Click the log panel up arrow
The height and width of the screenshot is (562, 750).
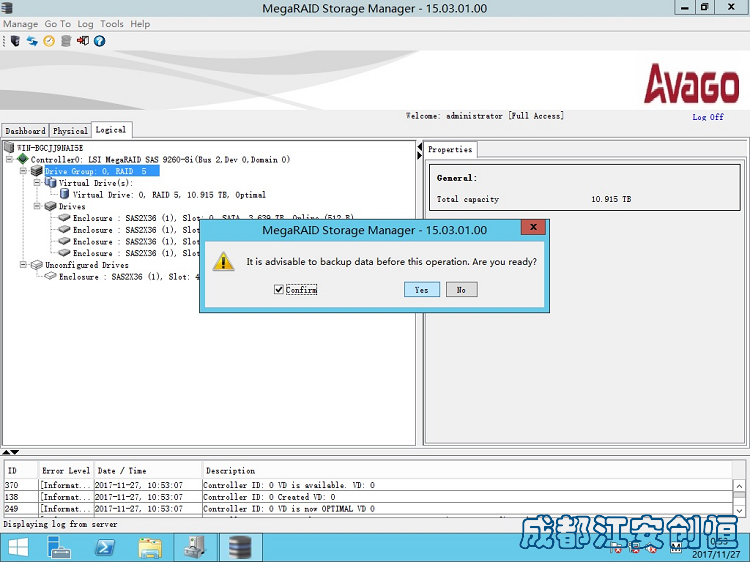[x=6, y=452]
